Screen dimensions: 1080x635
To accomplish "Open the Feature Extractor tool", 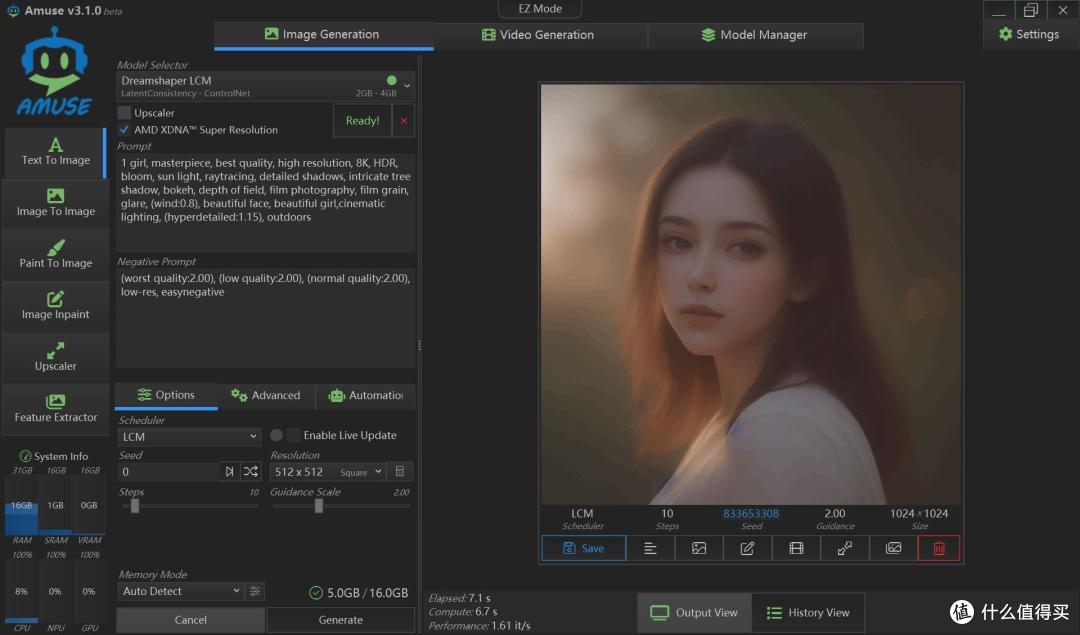I will [x=56, y=409].
